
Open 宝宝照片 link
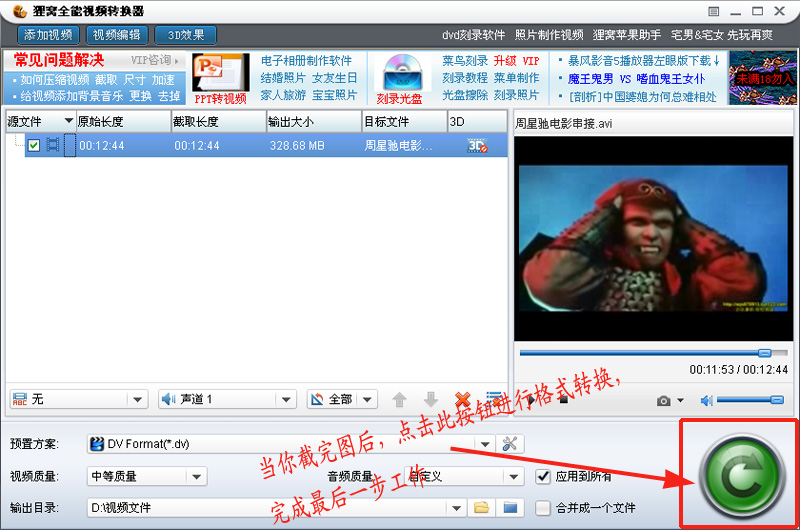tap(334, 95)
